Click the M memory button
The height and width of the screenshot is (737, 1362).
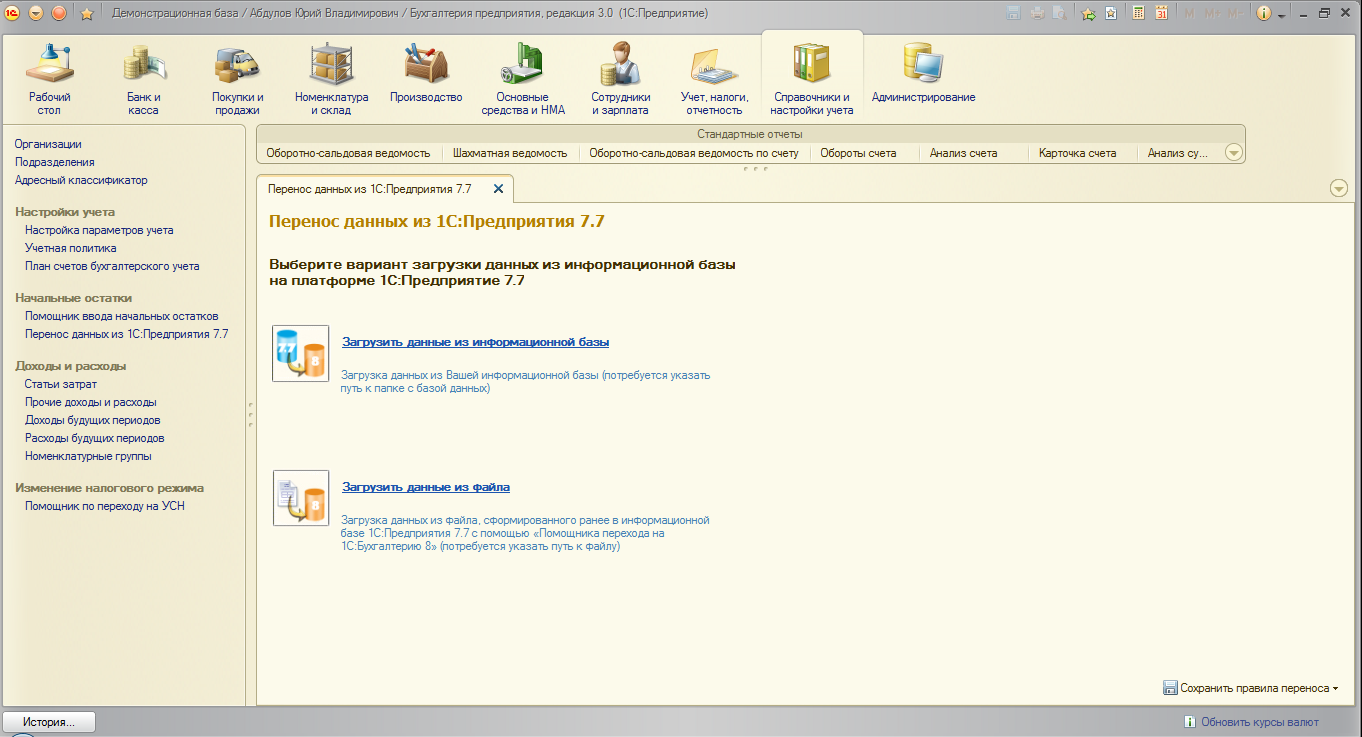pyautogui.click(x=1189, y=13)
